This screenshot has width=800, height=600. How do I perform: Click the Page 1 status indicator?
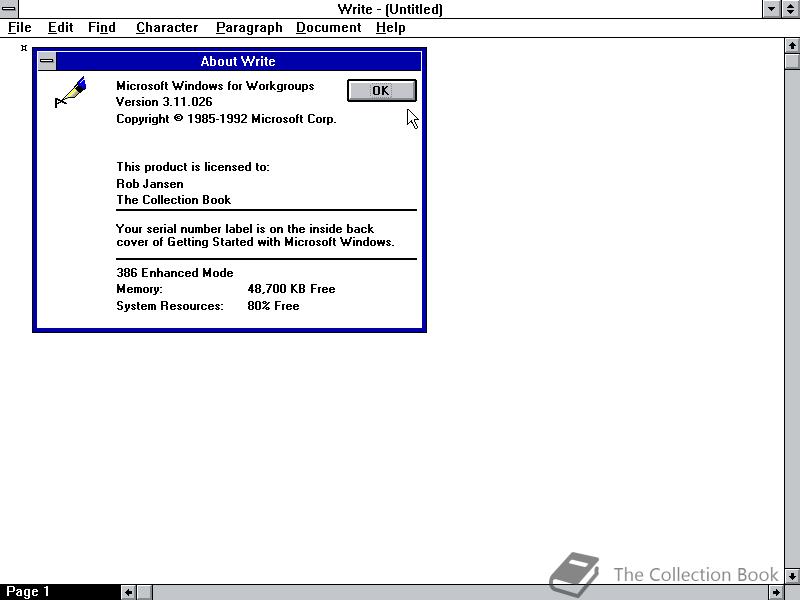point(28,592)
